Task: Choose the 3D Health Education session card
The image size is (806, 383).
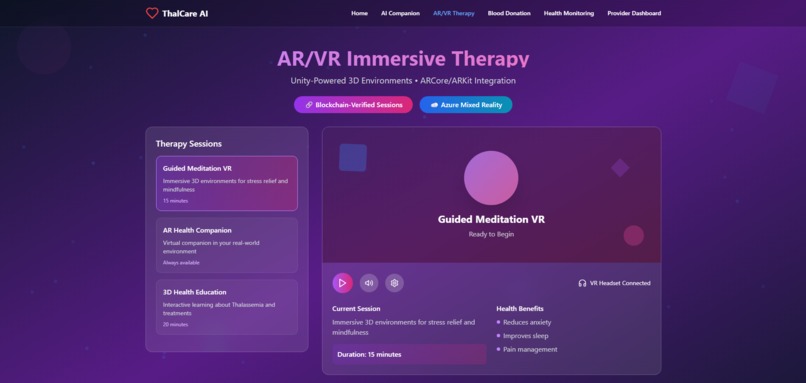Action: pyautogui.click(x=227, y=307)
